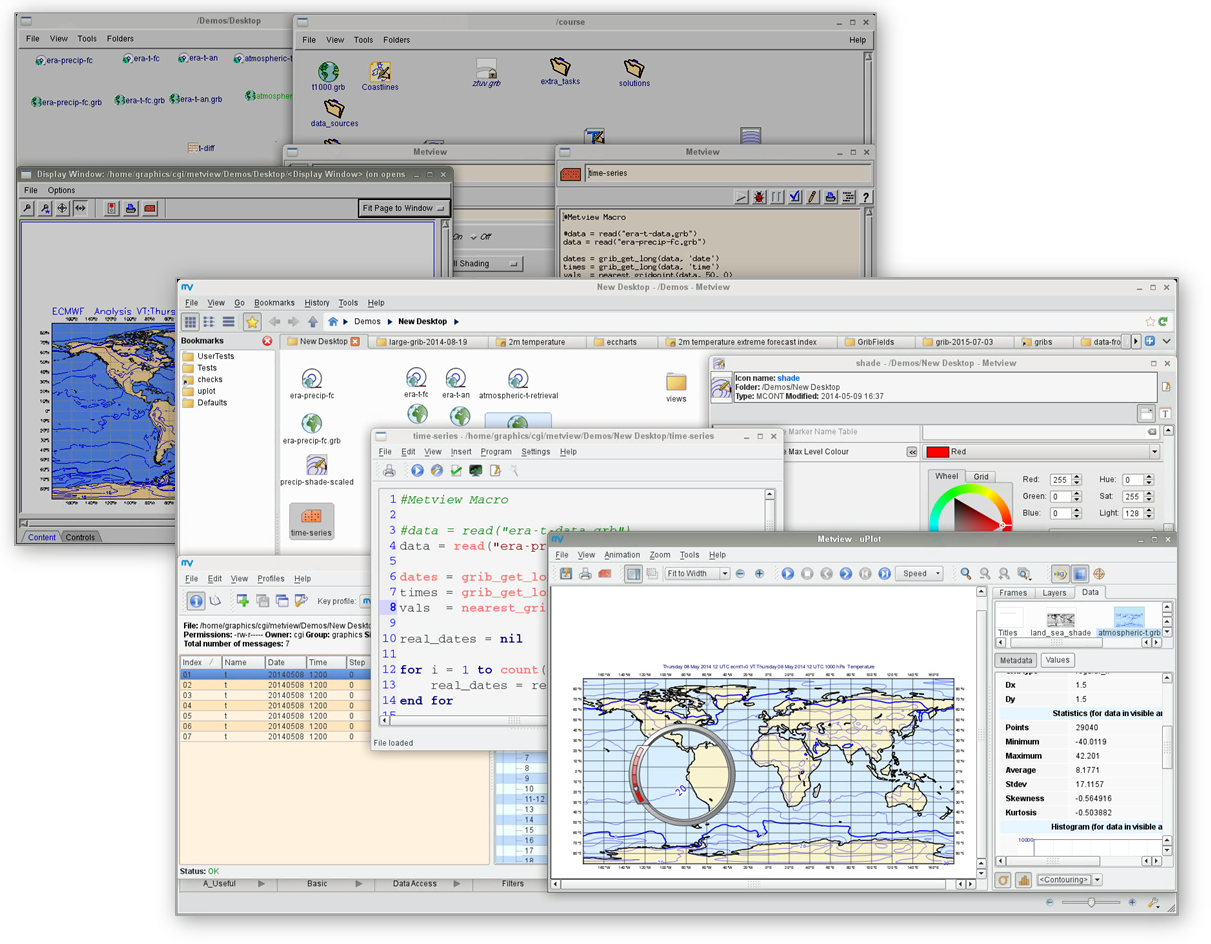Click the help question icon in old macro editor
Image resolution: width=1211 pixels, height=944 pixels.
[x=866, y=198]
